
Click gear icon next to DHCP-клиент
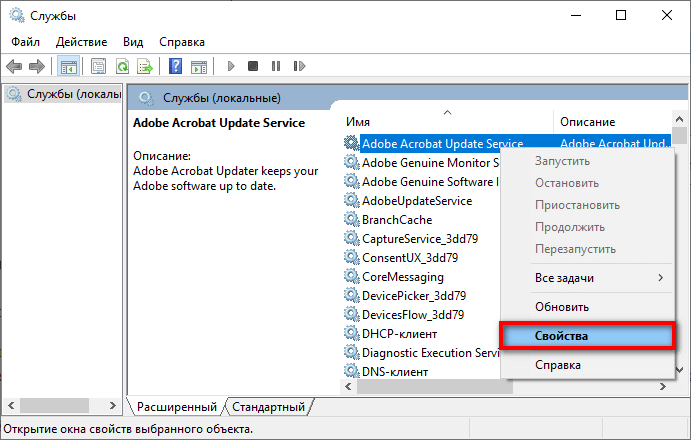pyautogui.click(x=351, y=333)
